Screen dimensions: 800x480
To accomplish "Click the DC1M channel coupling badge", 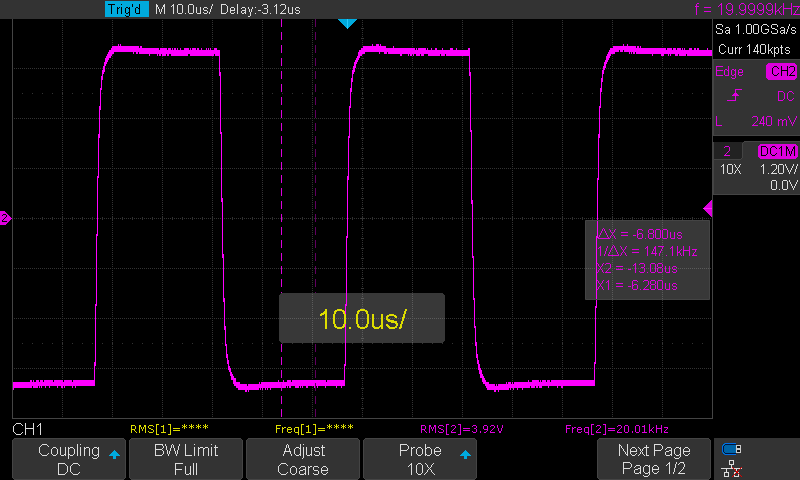I will (778, 151).
